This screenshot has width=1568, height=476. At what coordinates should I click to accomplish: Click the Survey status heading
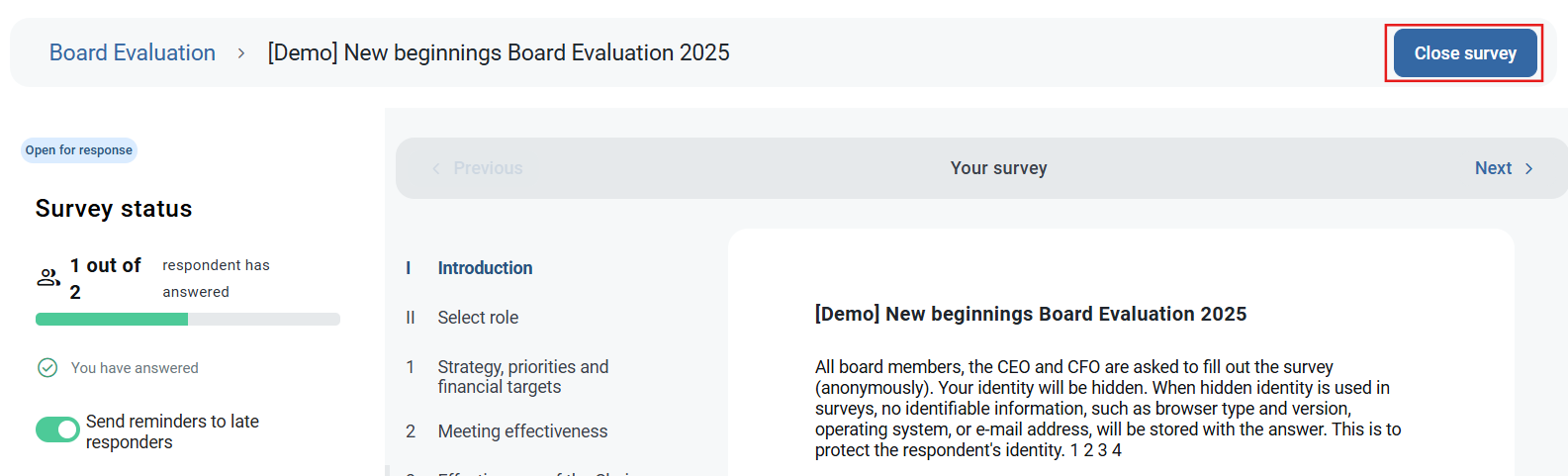tap(114, 209)
